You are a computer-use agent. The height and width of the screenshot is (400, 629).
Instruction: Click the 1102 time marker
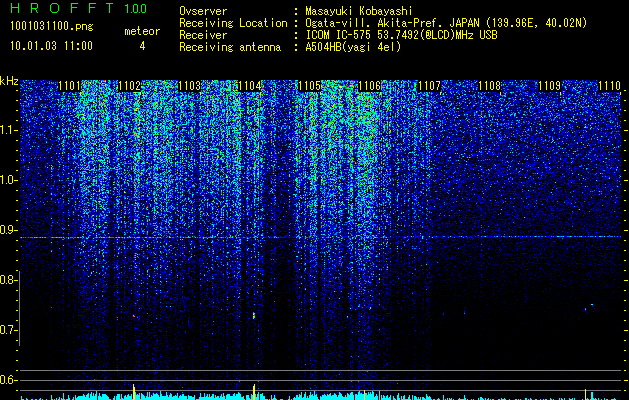[129, 86]
